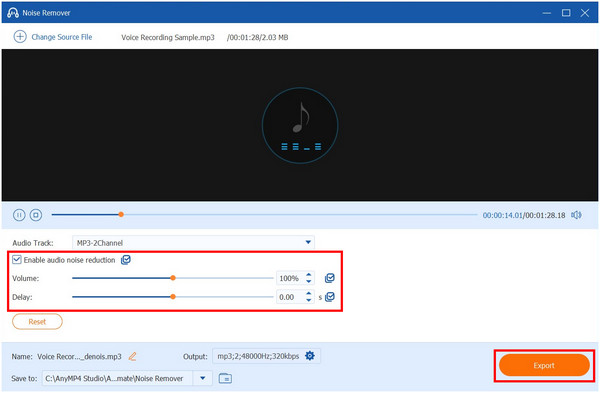Image resolution: width=600 pixels, height=393 pixels.
Task: Increase Volume with the up arrow
Action: [x=309, y=275]
